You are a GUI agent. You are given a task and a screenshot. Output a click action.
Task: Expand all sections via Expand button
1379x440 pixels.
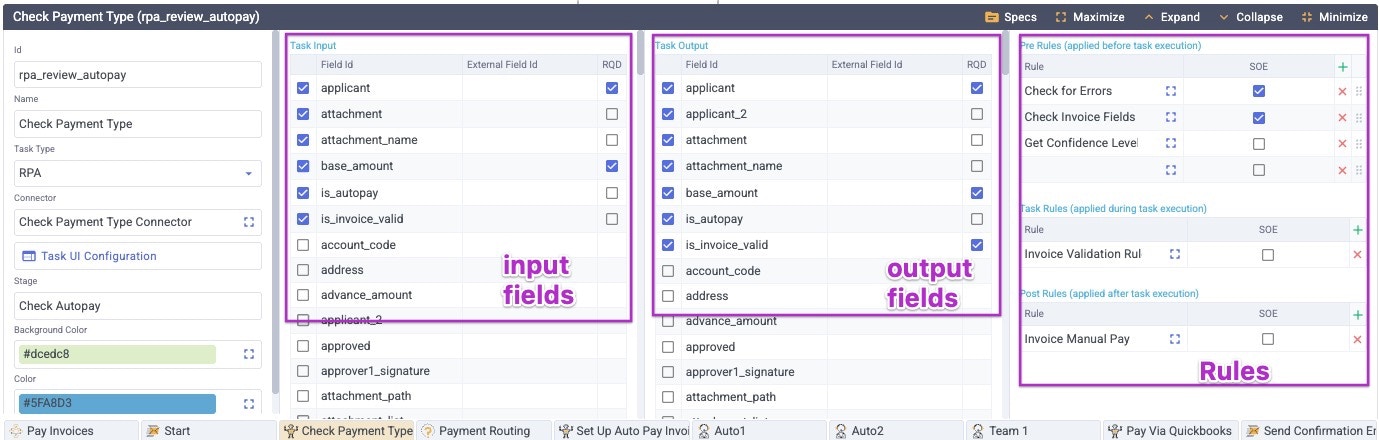point(1171,17)
